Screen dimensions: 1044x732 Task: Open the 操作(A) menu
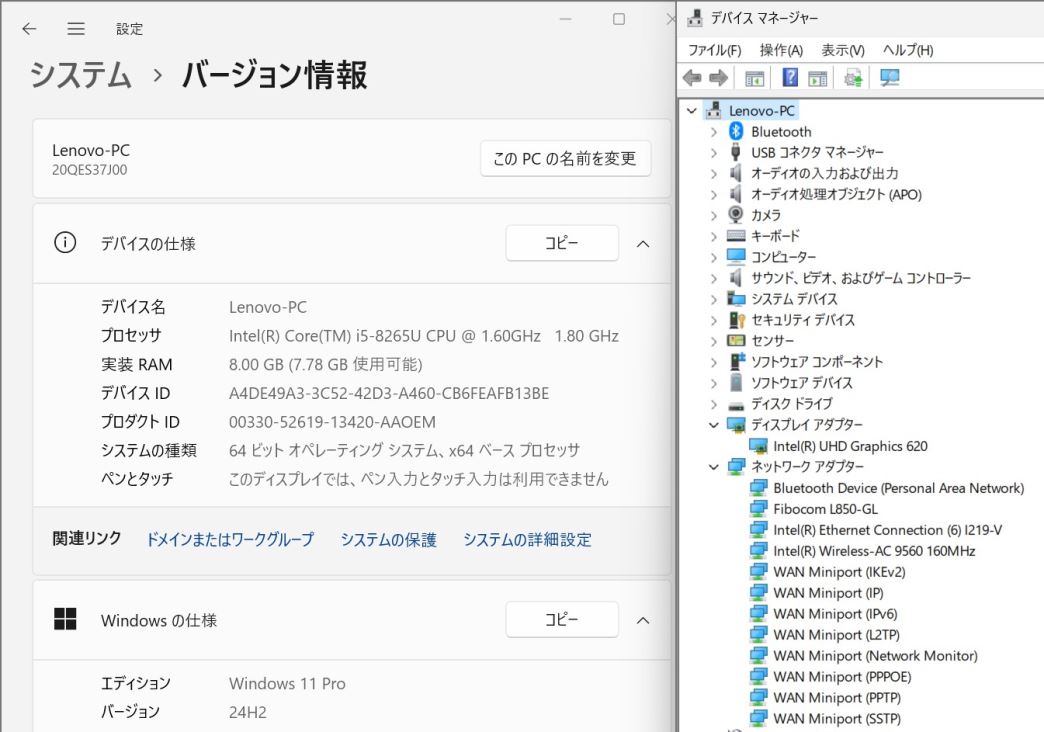pyautogui.click(x=781, y=50)
